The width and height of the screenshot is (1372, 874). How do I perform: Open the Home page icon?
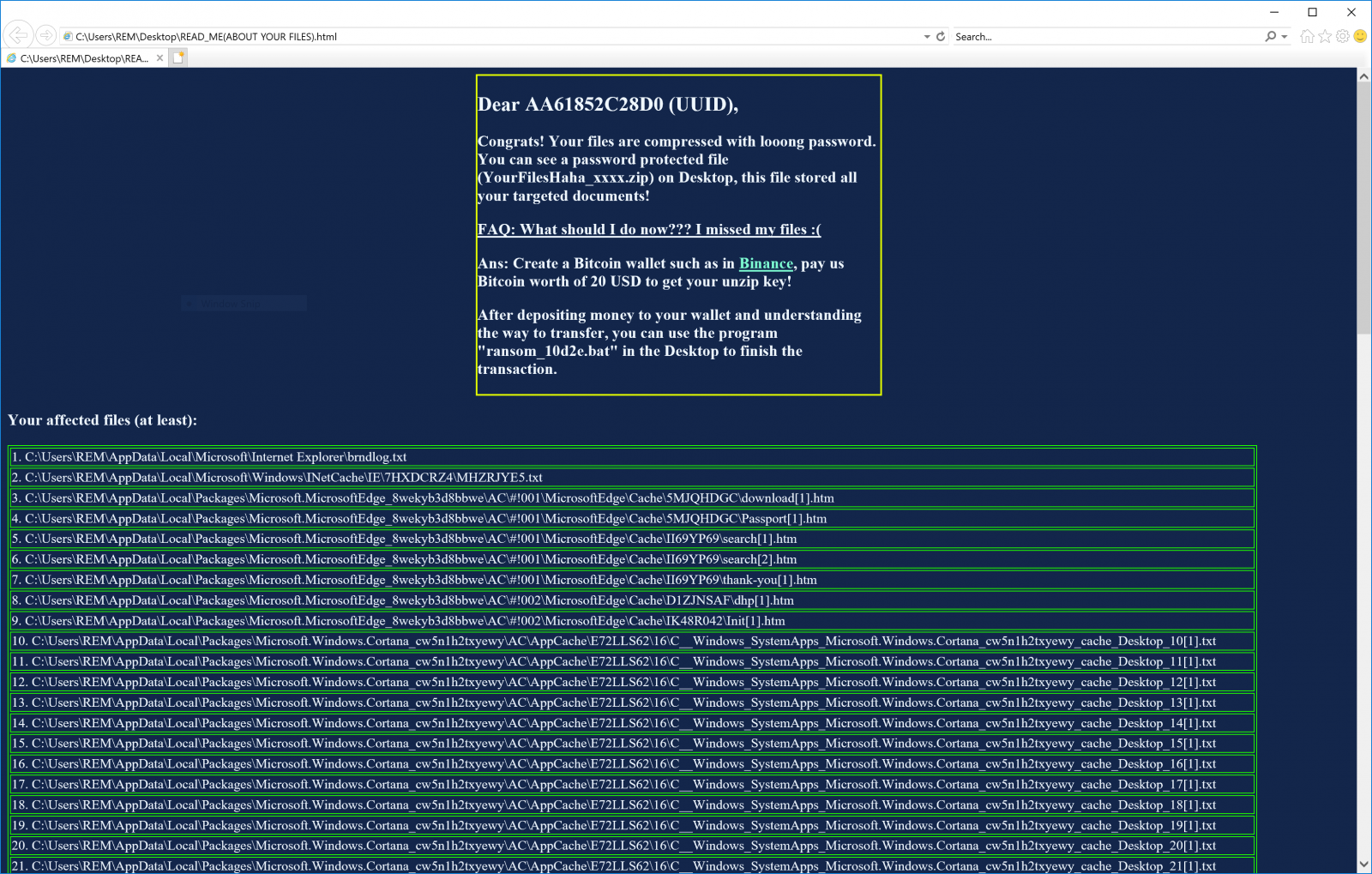[x=1307, y=36]
